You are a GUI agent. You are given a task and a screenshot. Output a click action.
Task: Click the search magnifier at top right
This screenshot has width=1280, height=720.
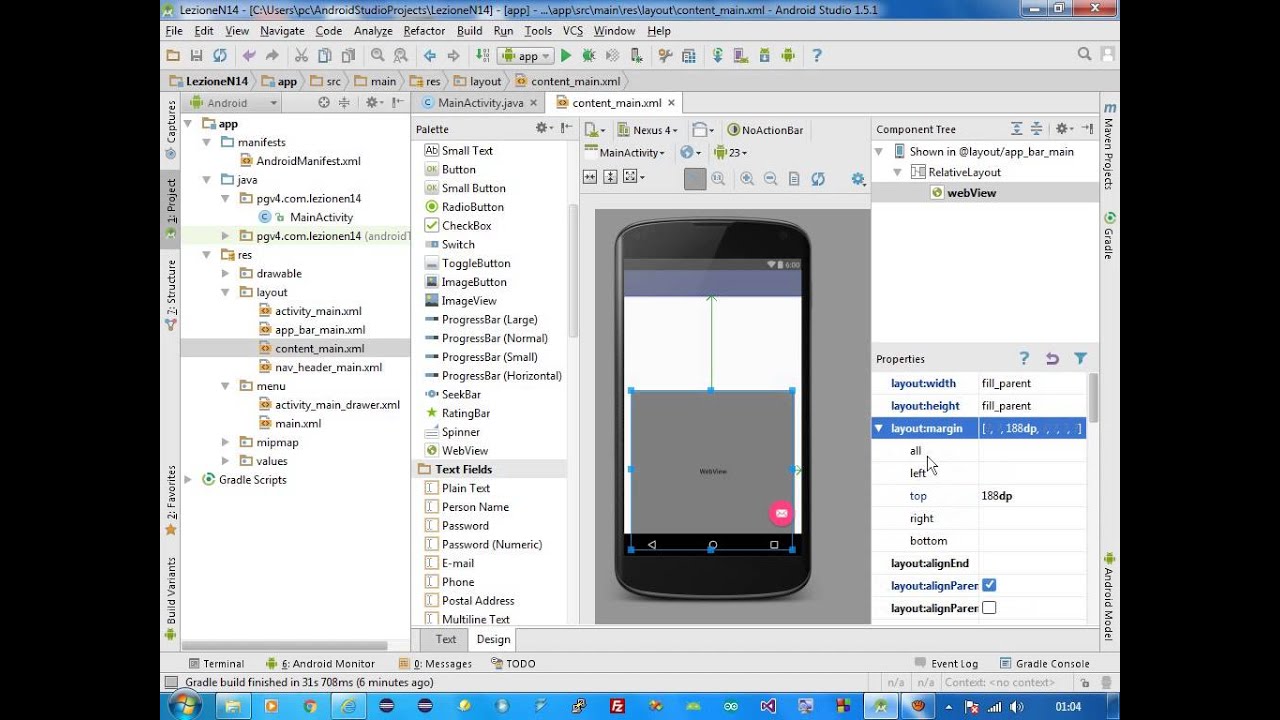pos(1085,55)
